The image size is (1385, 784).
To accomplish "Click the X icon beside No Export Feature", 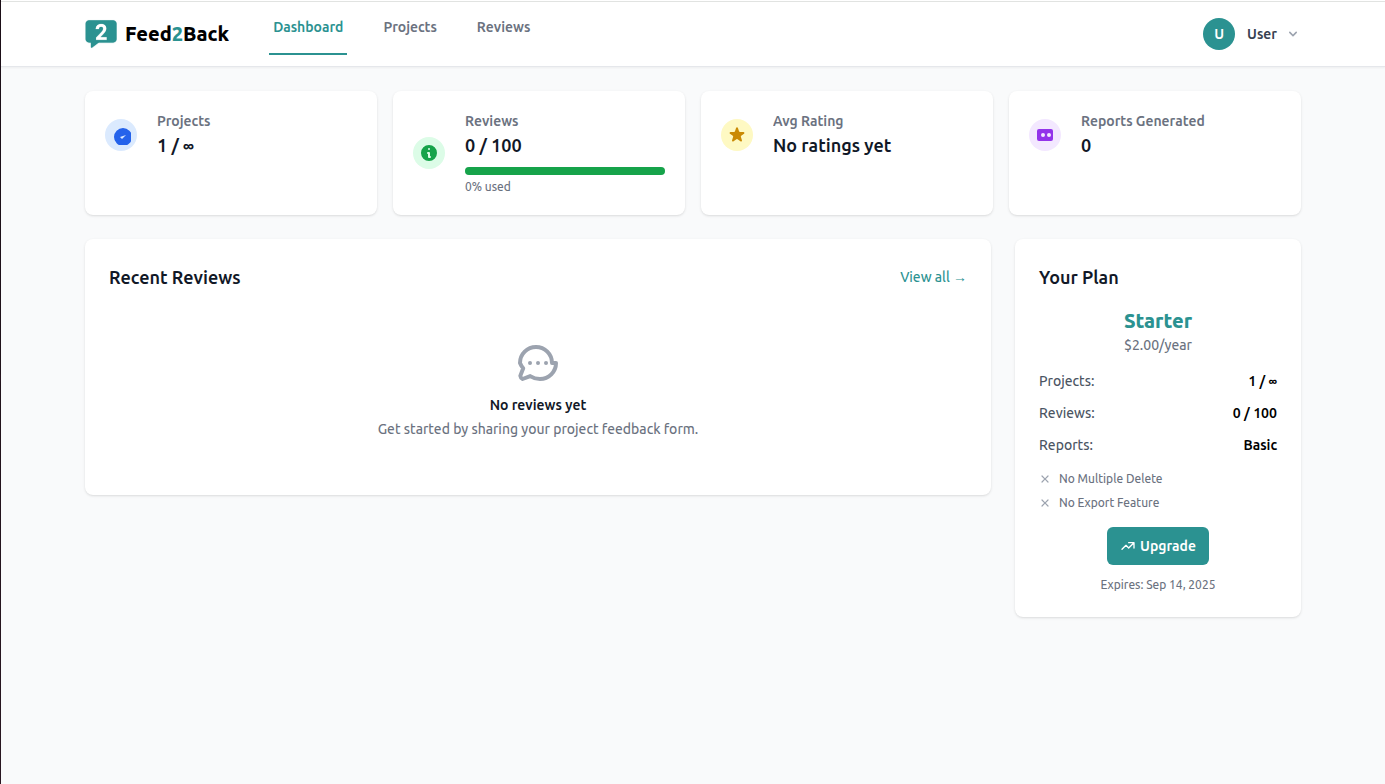I will pyautogui.click(x=1045, y=503).
